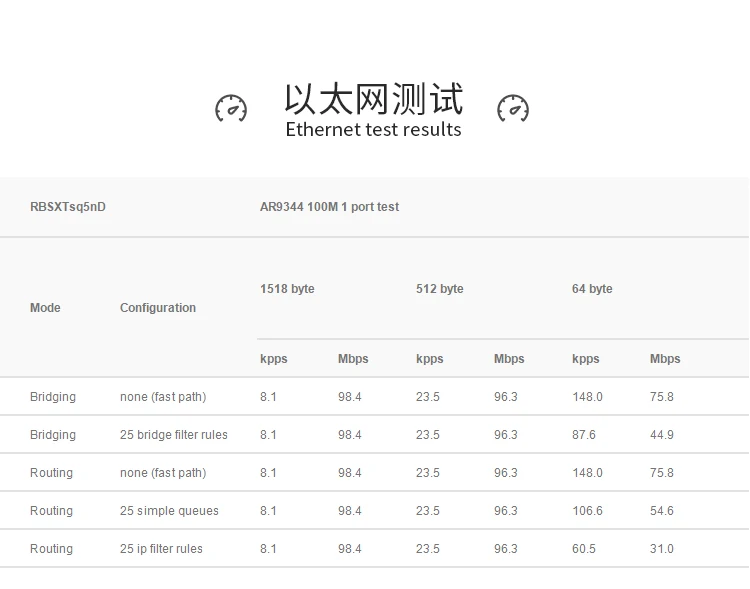This screenshot has width=750, height=589.
Task: Click kpps header under 1518 byte
Action: (x=274, y=359)
